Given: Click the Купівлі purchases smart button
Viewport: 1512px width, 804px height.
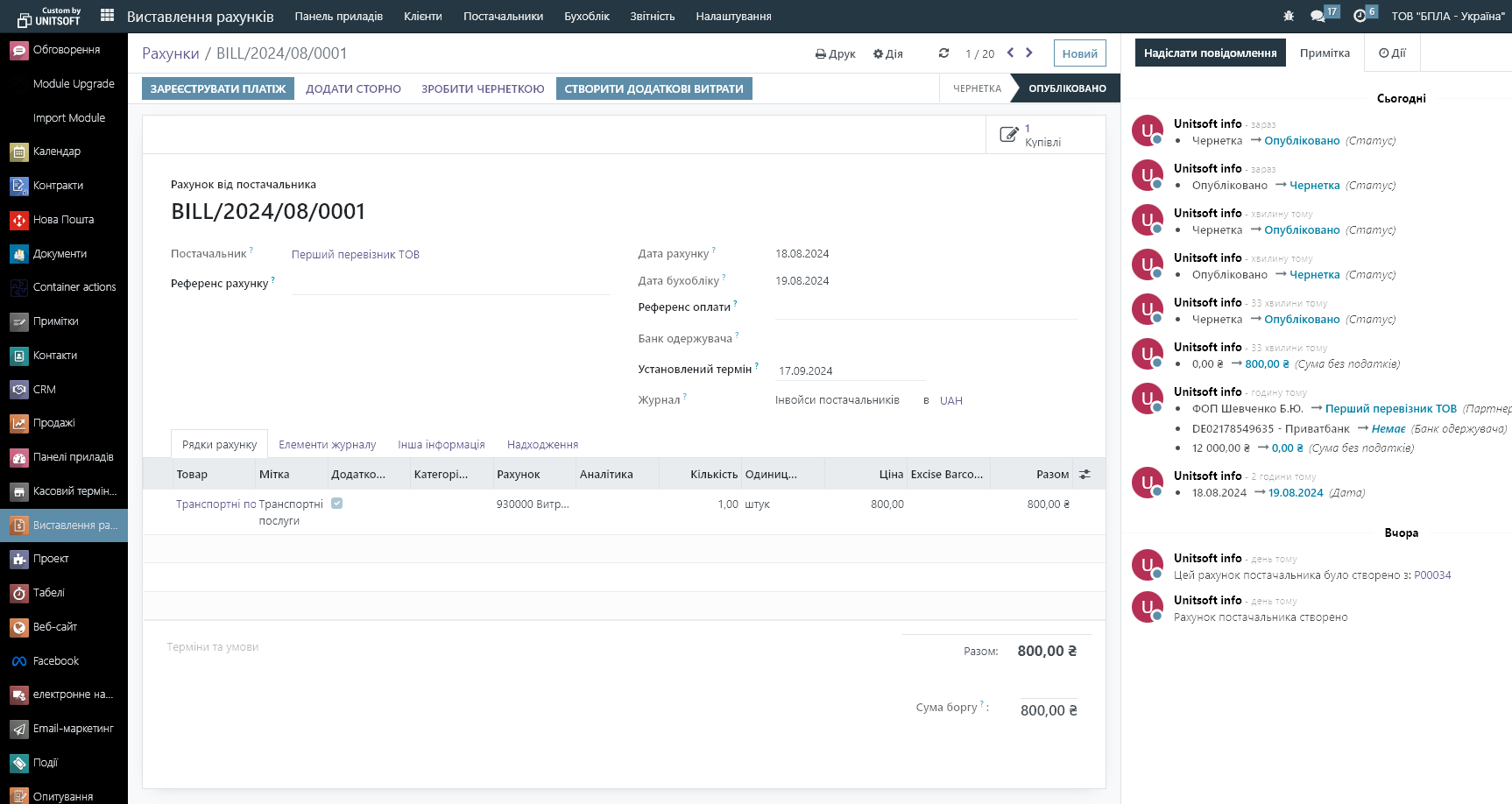Looking at the screenshot, I should [1034, 136].
